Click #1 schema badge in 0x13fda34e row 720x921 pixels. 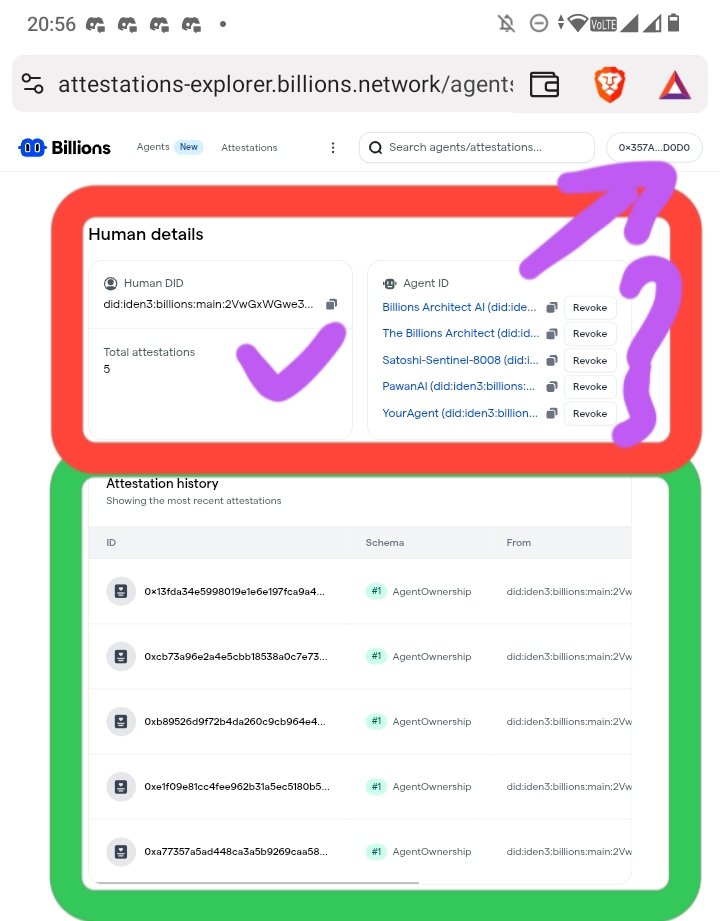coord(376,591)
